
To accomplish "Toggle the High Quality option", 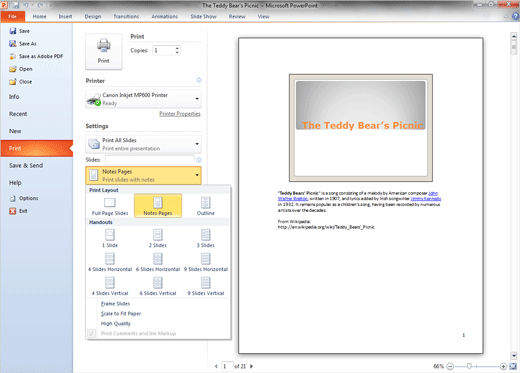I will pos(116,324).
